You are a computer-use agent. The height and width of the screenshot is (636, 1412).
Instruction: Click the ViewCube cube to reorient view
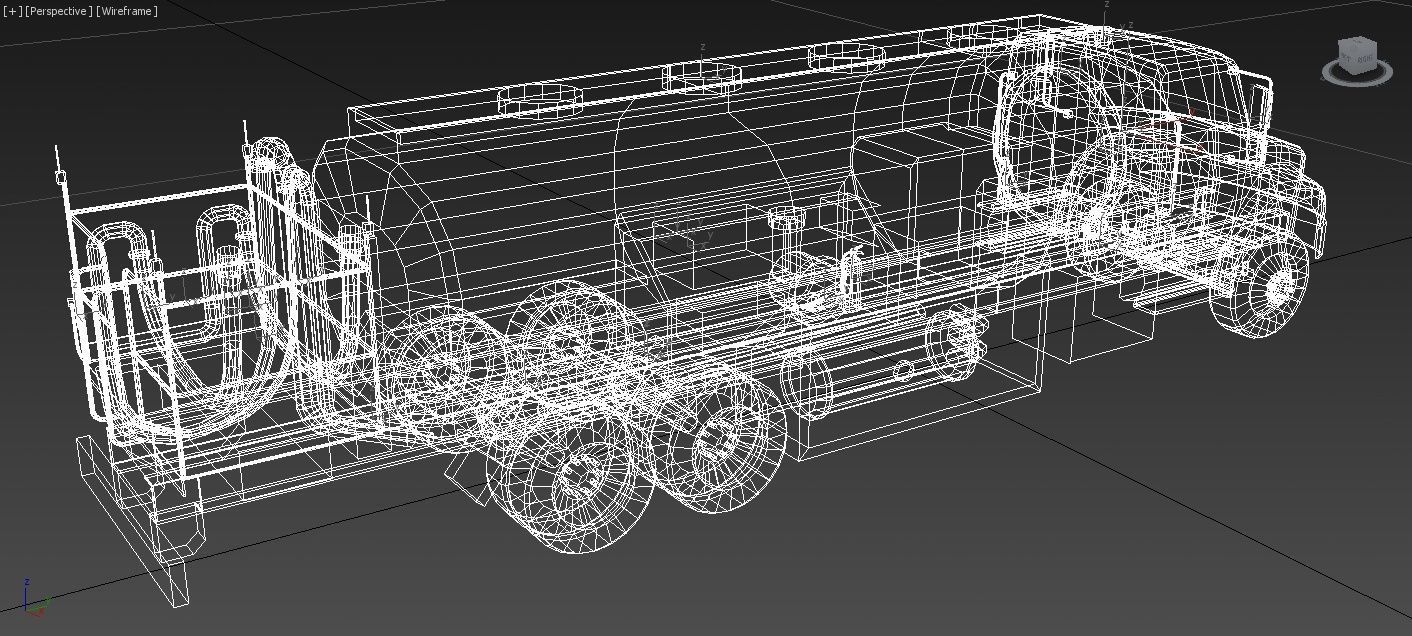1358,55
